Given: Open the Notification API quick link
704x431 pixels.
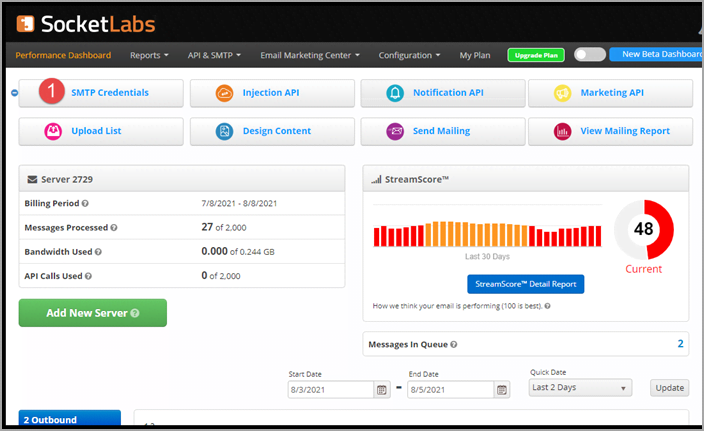Looking at the screenshot, I should [x=443, y=93].
